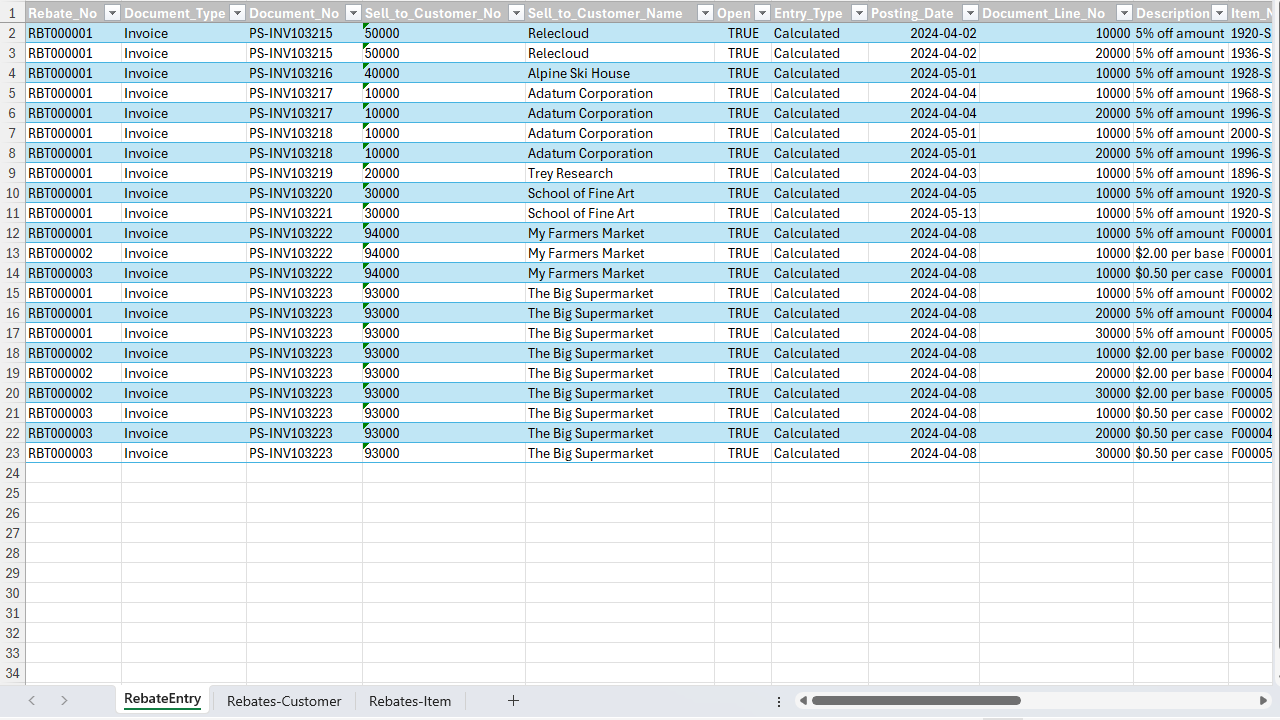Click the horizontal scrollbar right arrow

pos(1265,701)
